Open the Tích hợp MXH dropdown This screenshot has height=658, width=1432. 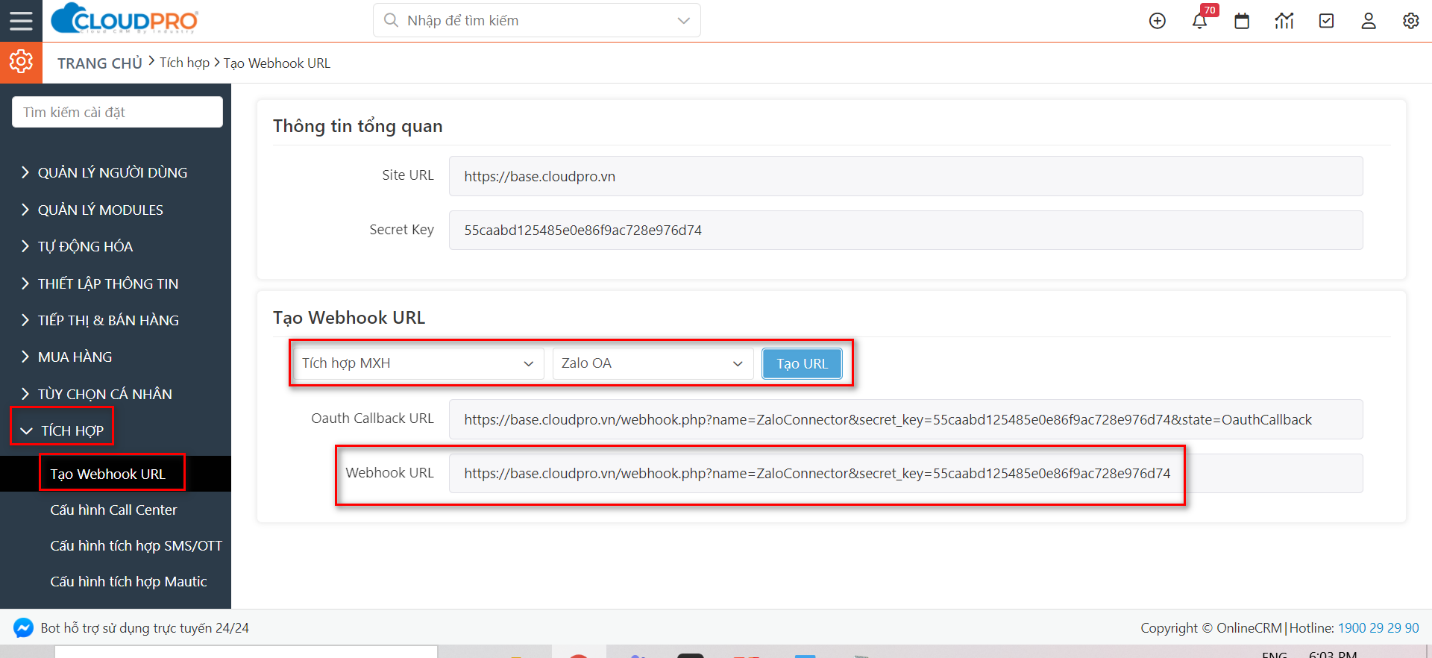pos(419,364)
